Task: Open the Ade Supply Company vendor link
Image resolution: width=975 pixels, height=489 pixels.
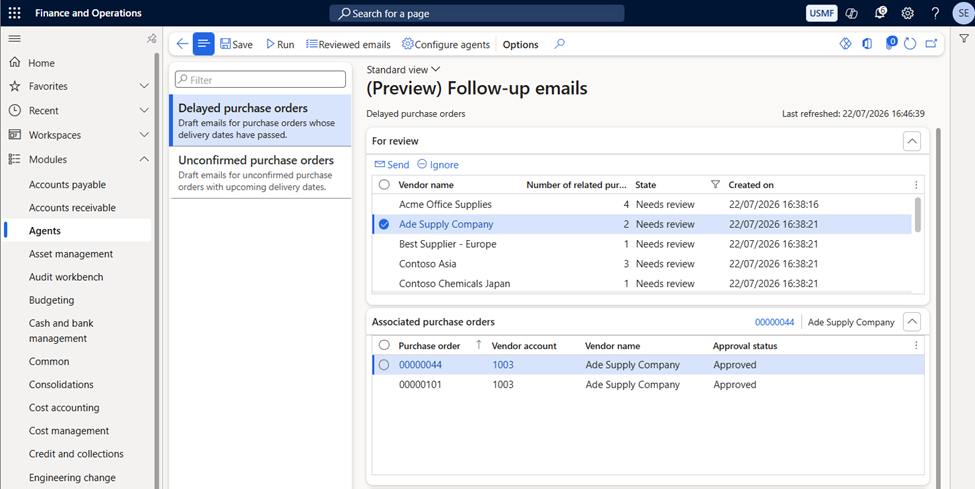Action: tap(446, 224)
